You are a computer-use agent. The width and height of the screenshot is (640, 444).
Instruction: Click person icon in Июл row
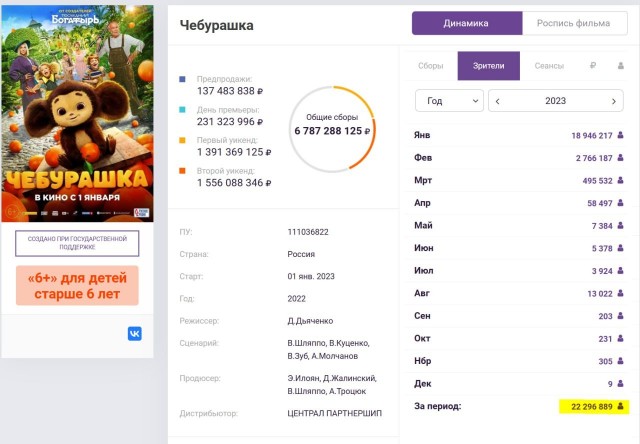point(620,271)
